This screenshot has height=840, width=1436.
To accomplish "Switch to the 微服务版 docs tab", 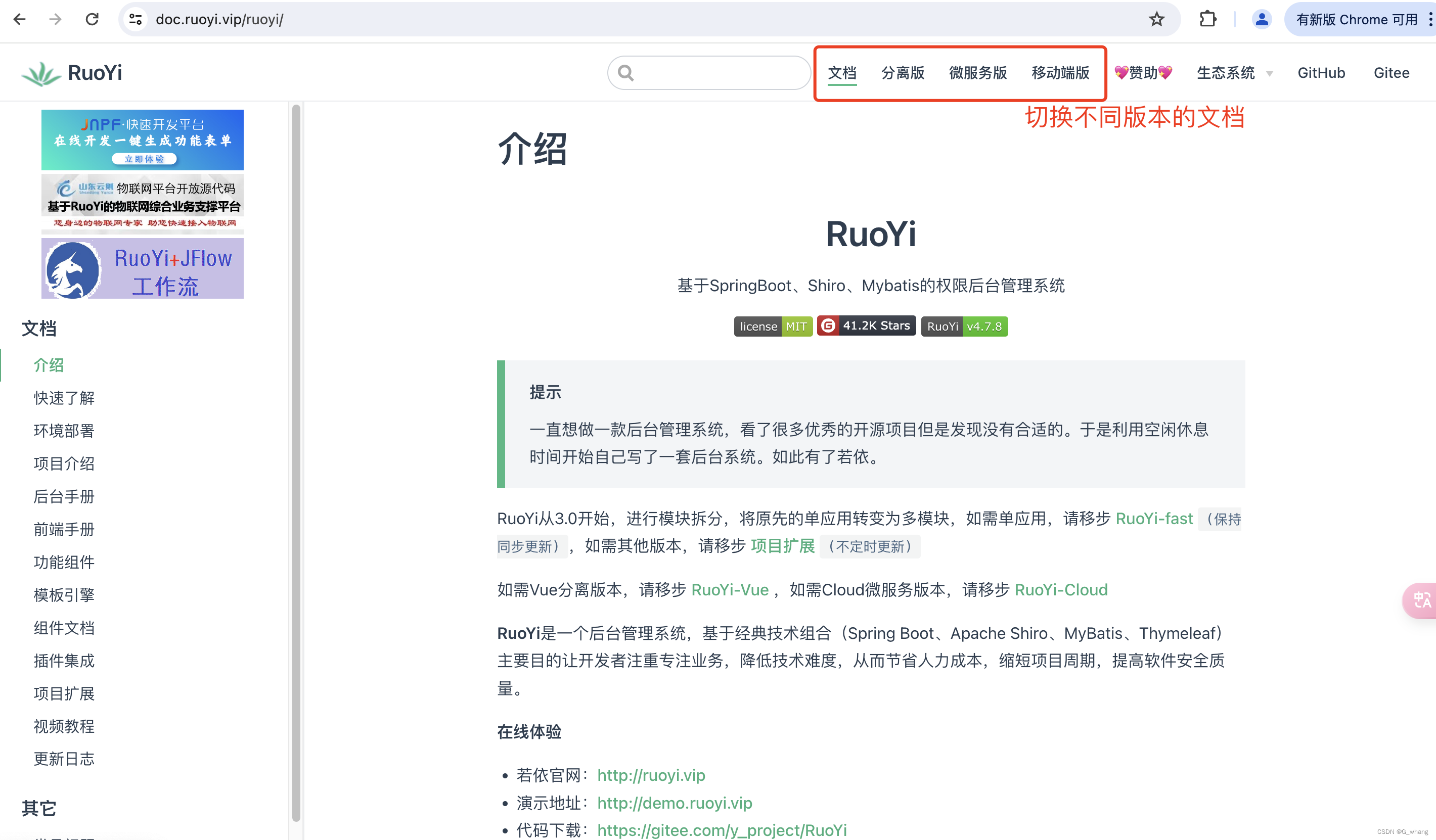I will pos(978,73).
